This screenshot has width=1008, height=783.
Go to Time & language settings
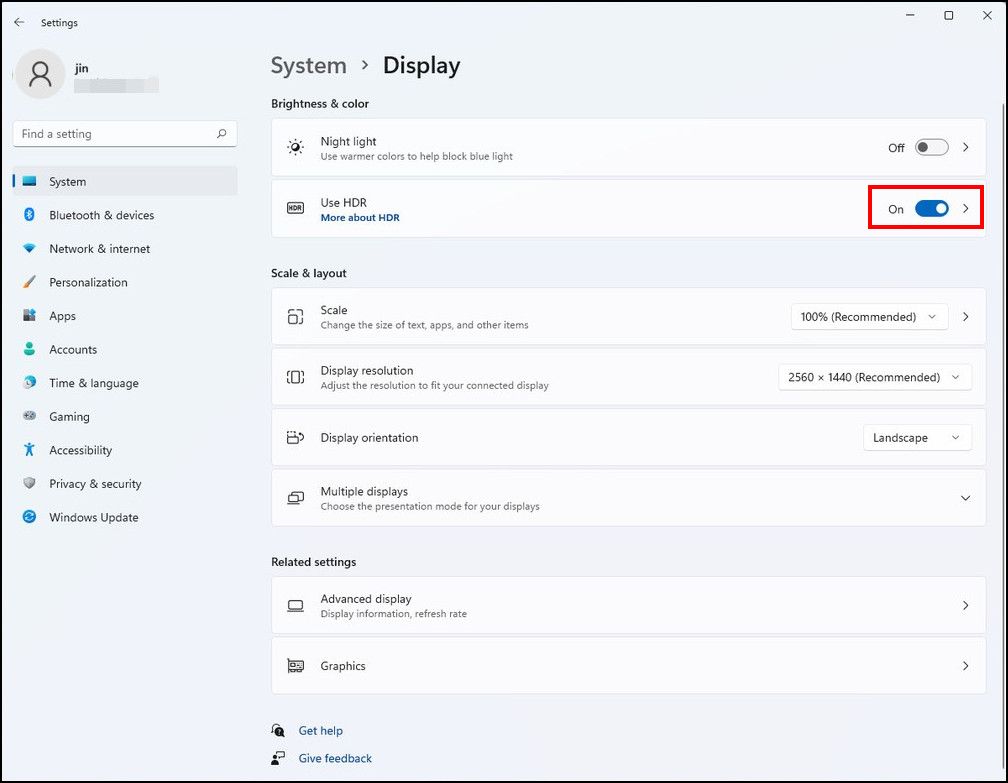pos(94,383)
